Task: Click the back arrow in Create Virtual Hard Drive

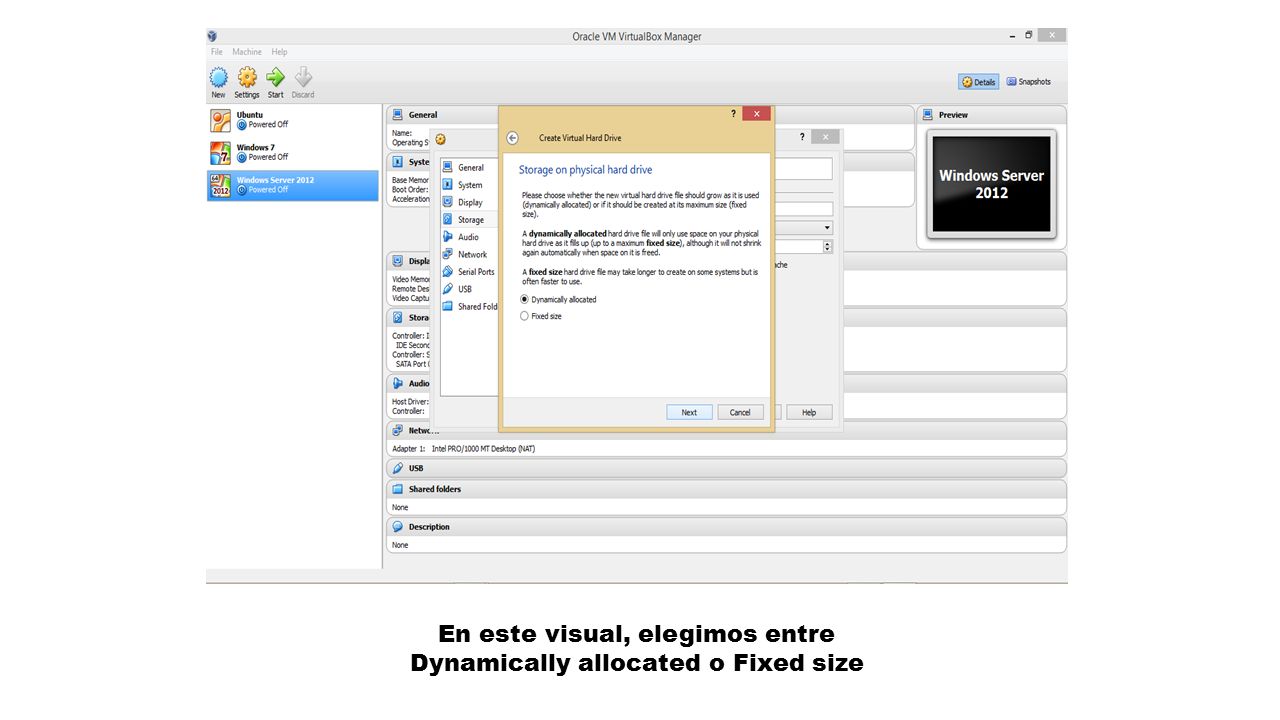Action: click(x=513, y=138)
